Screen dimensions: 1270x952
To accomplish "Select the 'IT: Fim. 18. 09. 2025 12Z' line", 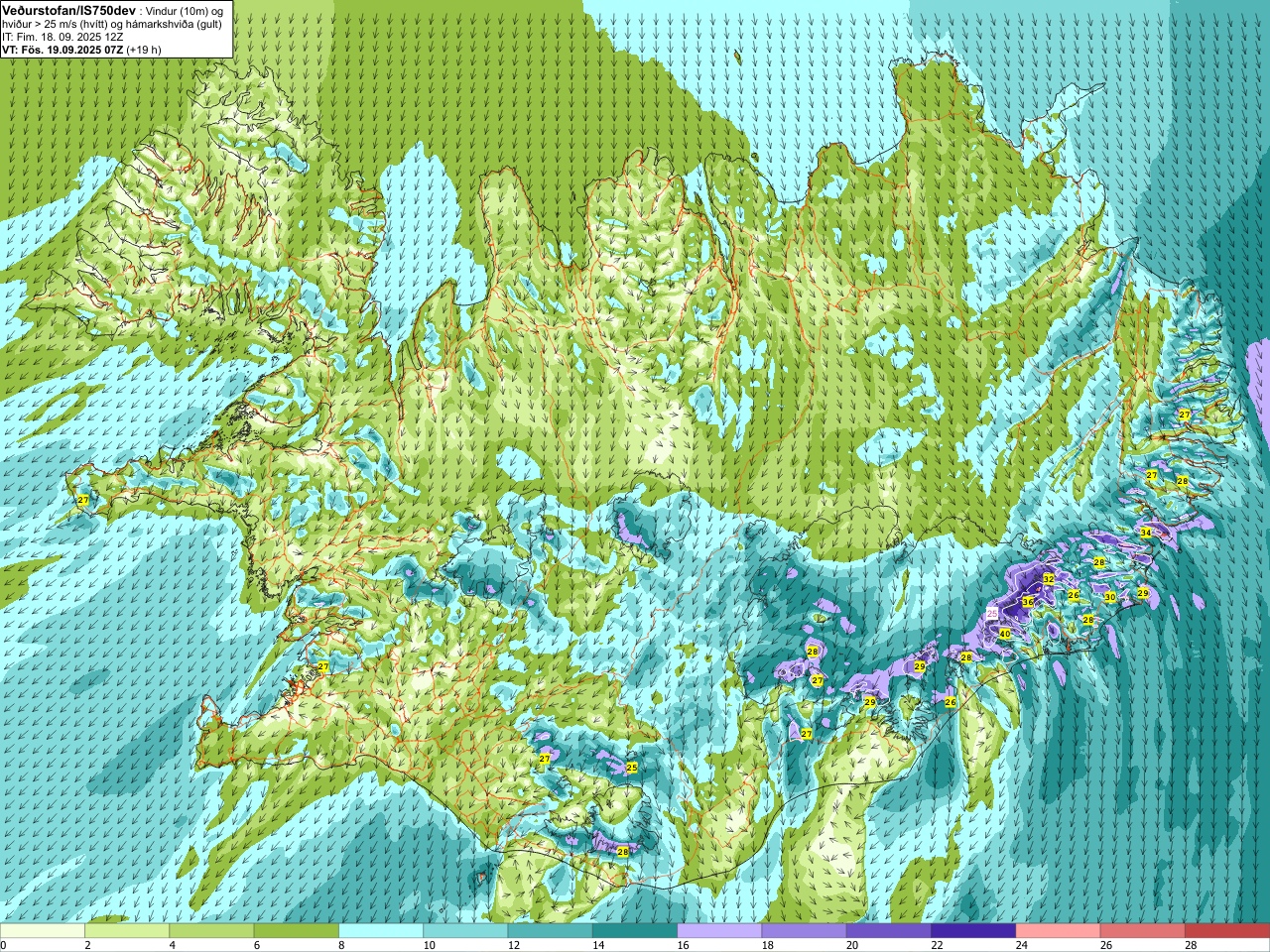I will [63, 37].
